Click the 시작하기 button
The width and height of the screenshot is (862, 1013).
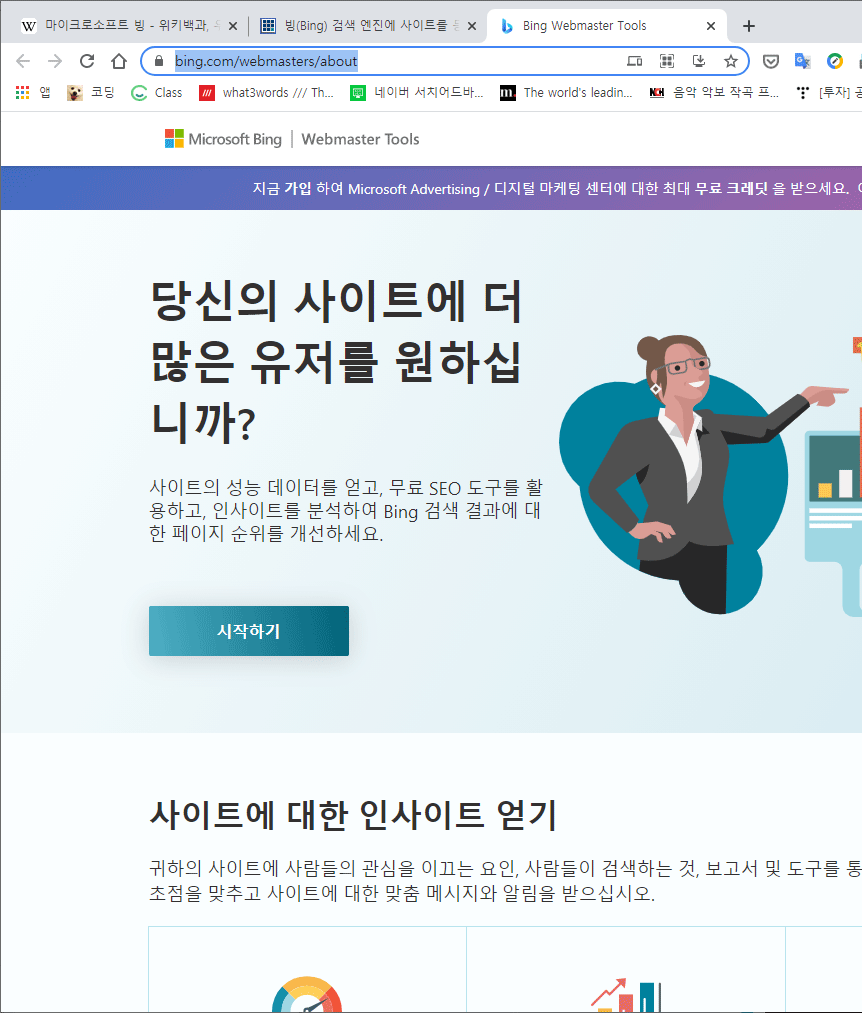click(249, 631)
